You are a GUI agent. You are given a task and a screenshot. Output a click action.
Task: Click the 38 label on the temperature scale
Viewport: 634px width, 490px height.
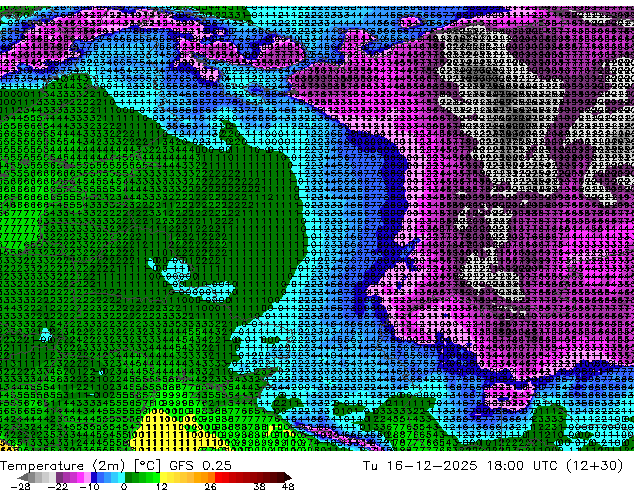(260, 486)
